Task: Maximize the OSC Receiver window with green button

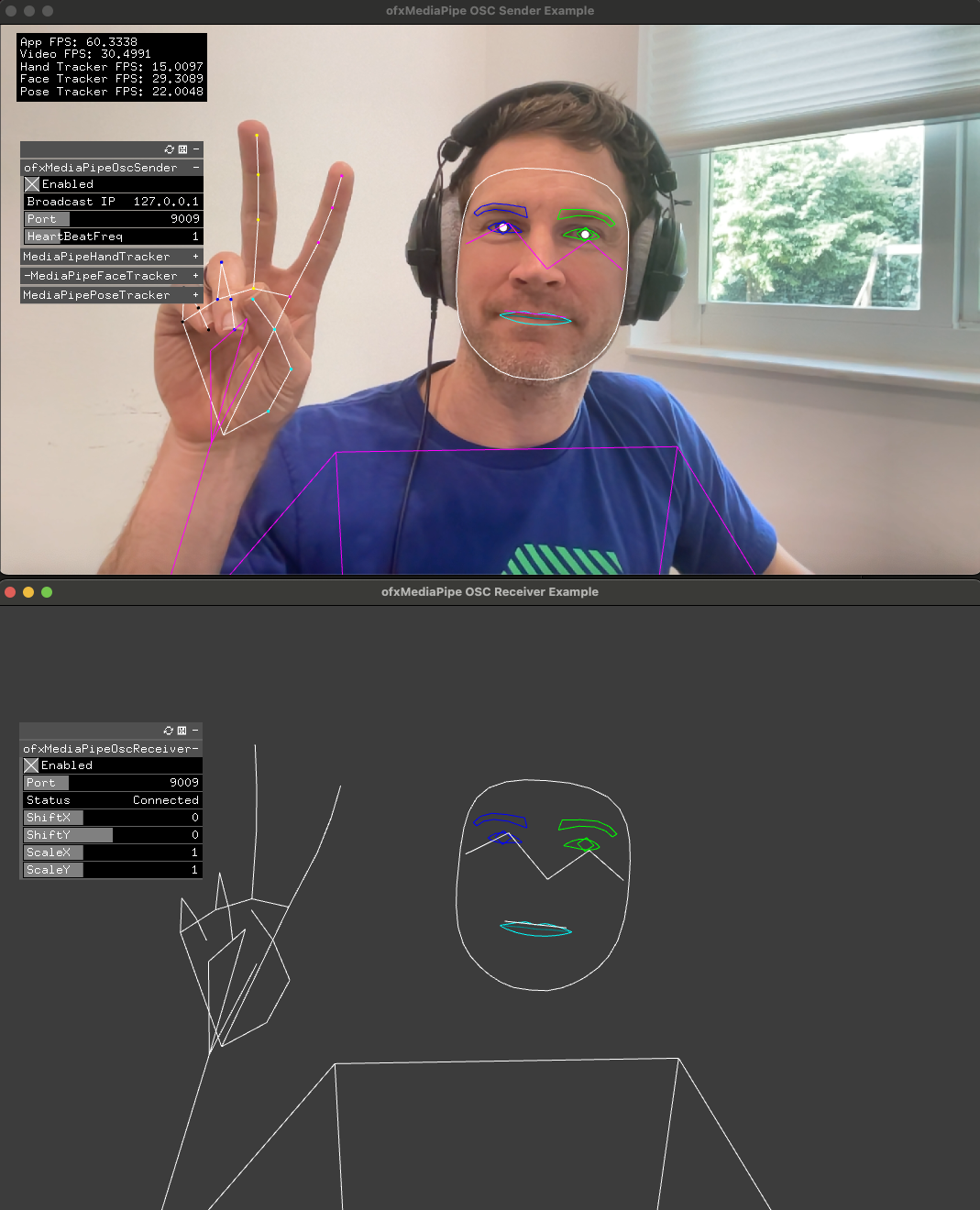Action: pos(47,592)
